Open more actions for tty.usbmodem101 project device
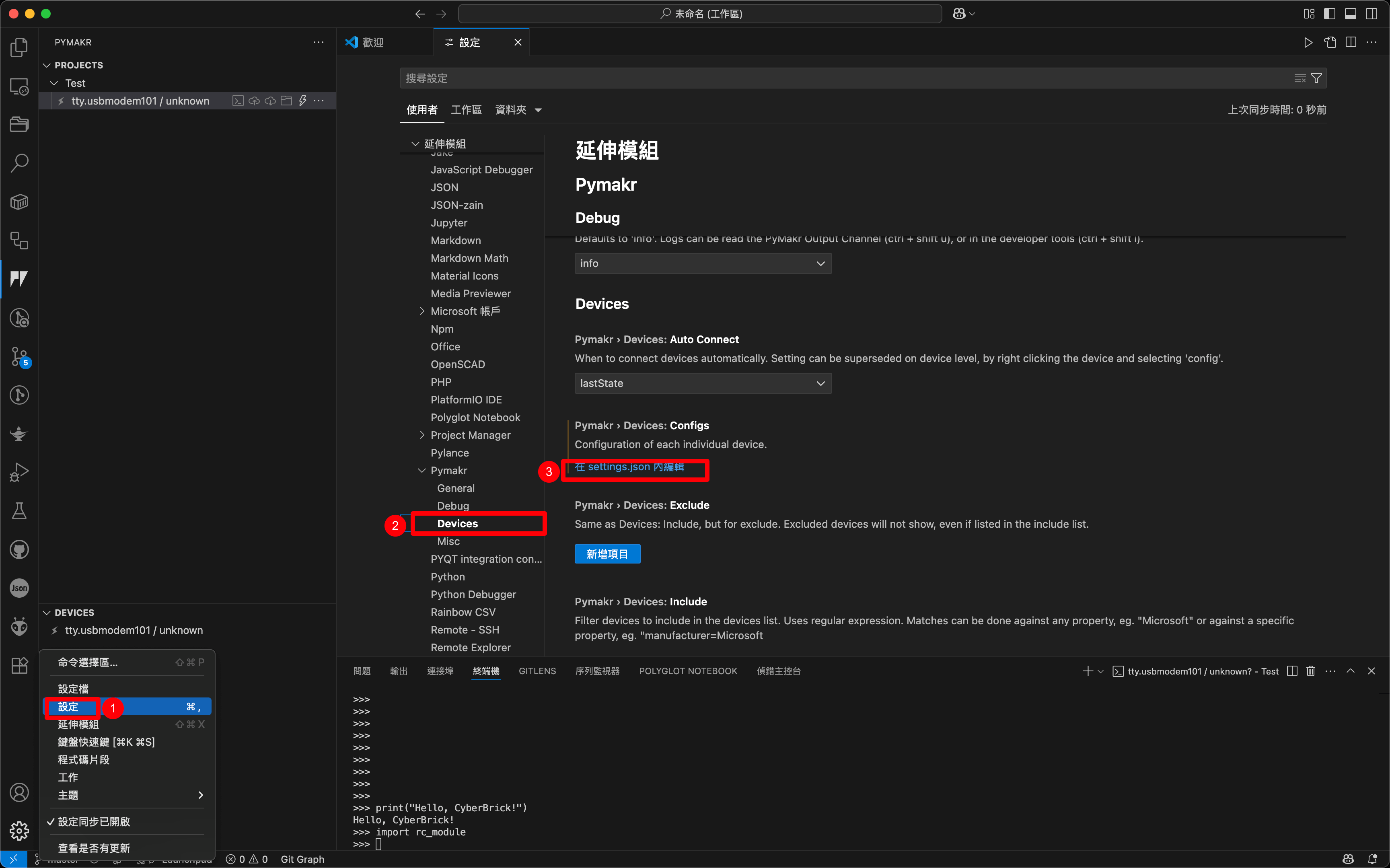The height and width of the screenshot is (868, 1390). (x=319, y=101)
